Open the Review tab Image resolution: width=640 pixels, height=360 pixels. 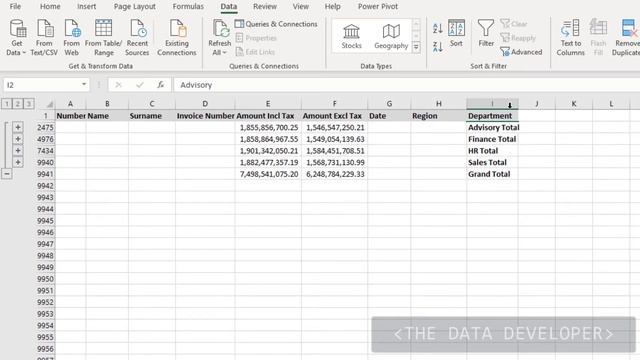pyautogui.click(x=264, y=7)
